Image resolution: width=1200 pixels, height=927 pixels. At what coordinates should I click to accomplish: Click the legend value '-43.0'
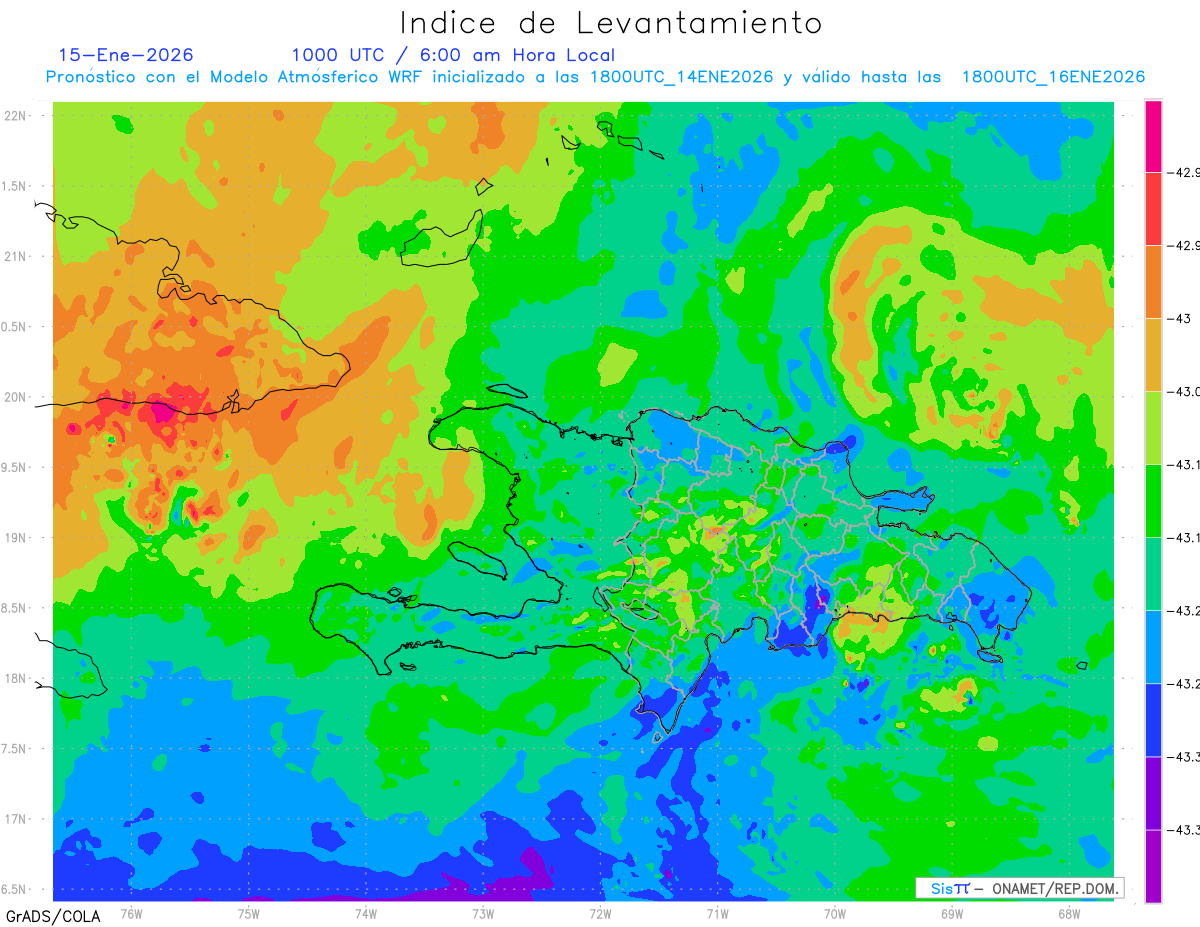click(x=1184, y=391)
